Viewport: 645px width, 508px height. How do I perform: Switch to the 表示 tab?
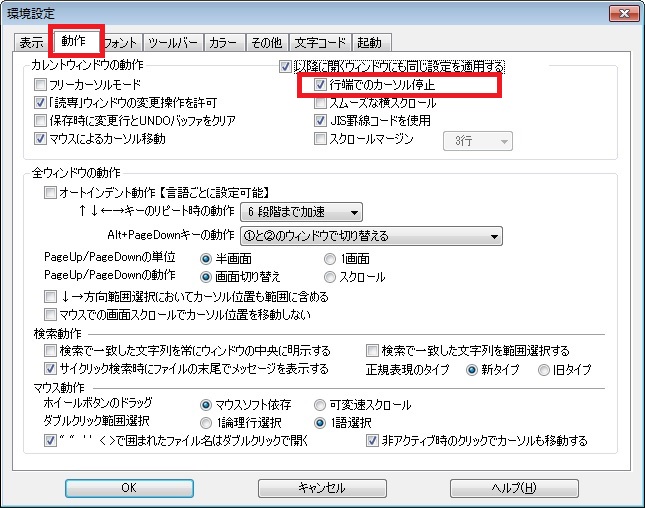coord(31,43)
